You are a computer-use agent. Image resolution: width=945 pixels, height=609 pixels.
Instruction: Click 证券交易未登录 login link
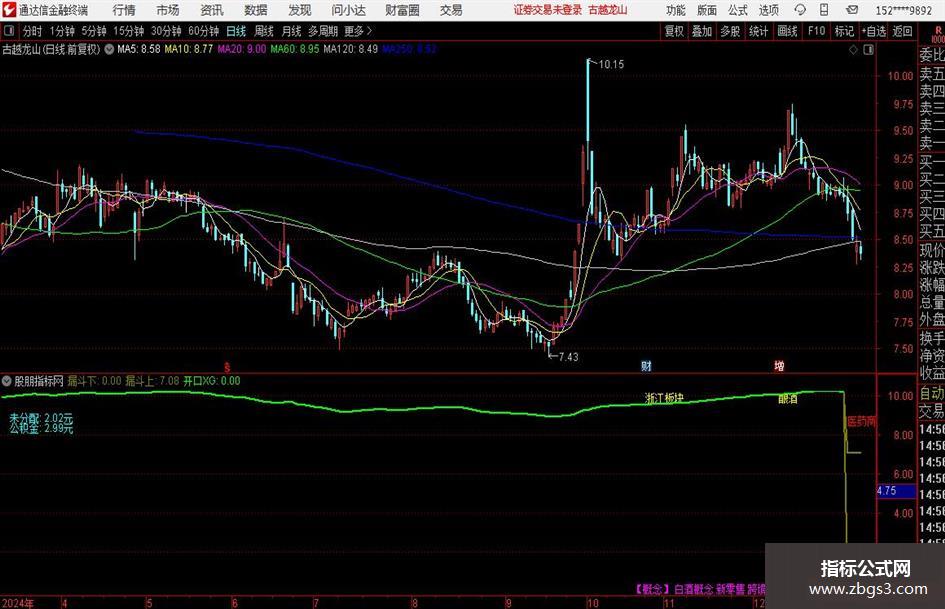[x=548, y=10]
